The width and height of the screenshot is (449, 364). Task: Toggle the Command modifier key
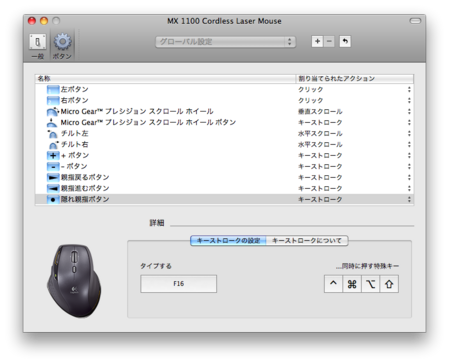(x=352, y=284)
